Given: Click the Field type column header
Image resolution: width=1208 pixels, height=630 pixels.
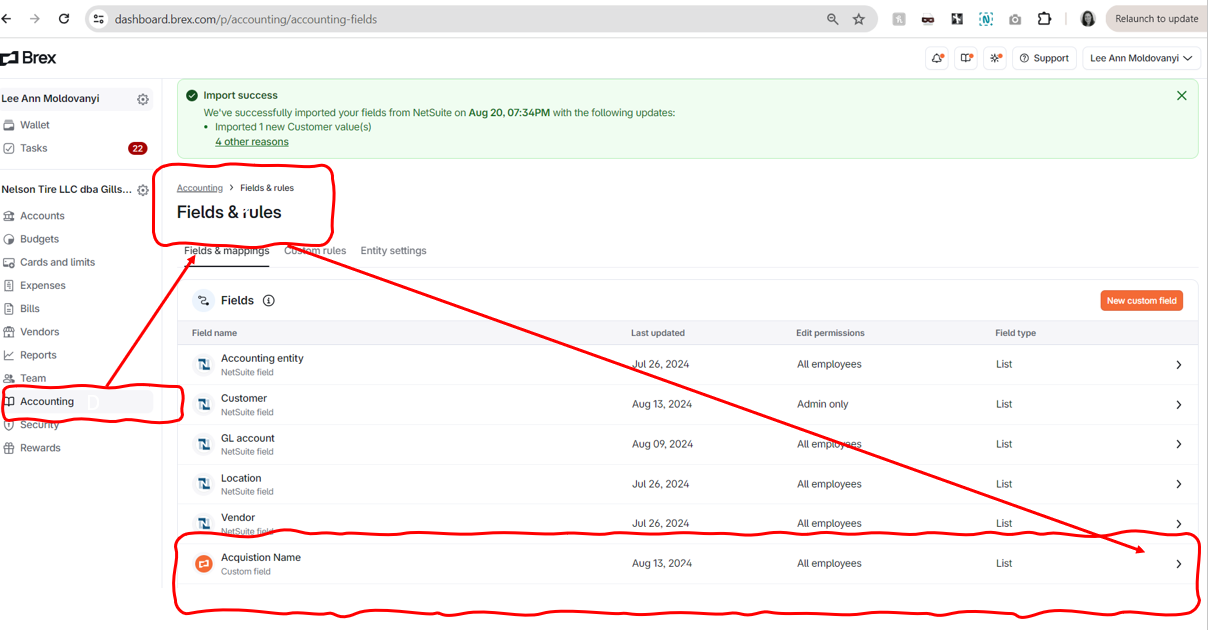Looking at the screenshot, I should pyautogui.click(x=1016, y=333).
